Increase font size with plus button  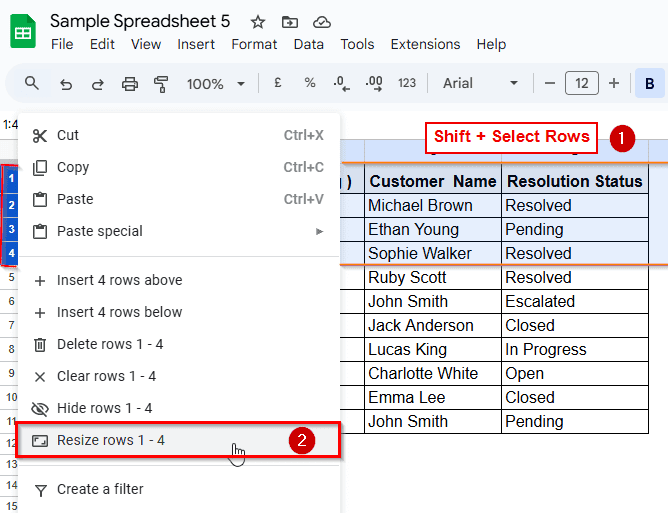coord(614,83)
